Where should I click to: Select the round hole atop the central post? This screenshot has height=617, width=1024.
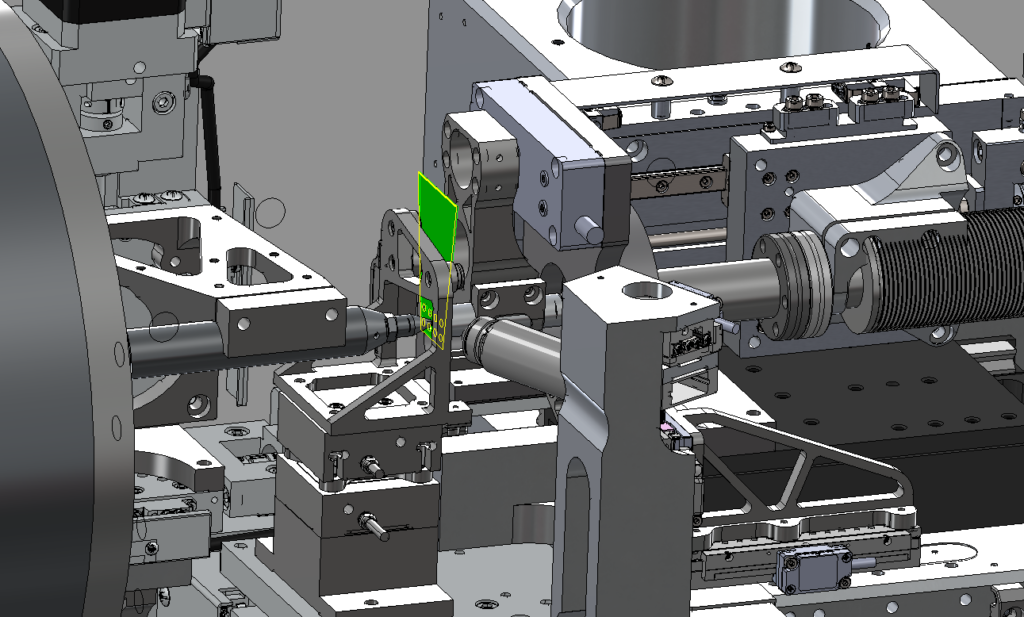pyautogui.click(x=648, y=290)
